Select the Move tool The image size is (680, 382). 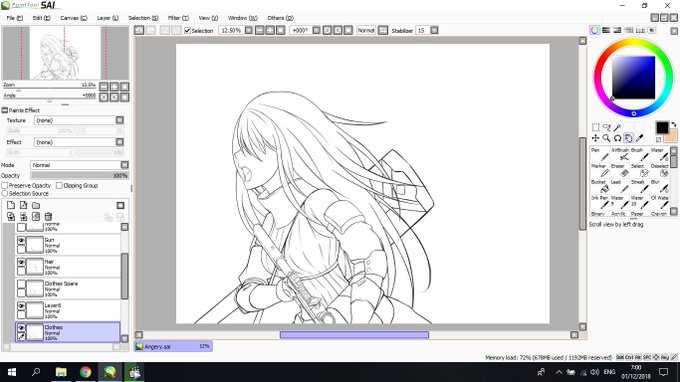click(595, 138)
